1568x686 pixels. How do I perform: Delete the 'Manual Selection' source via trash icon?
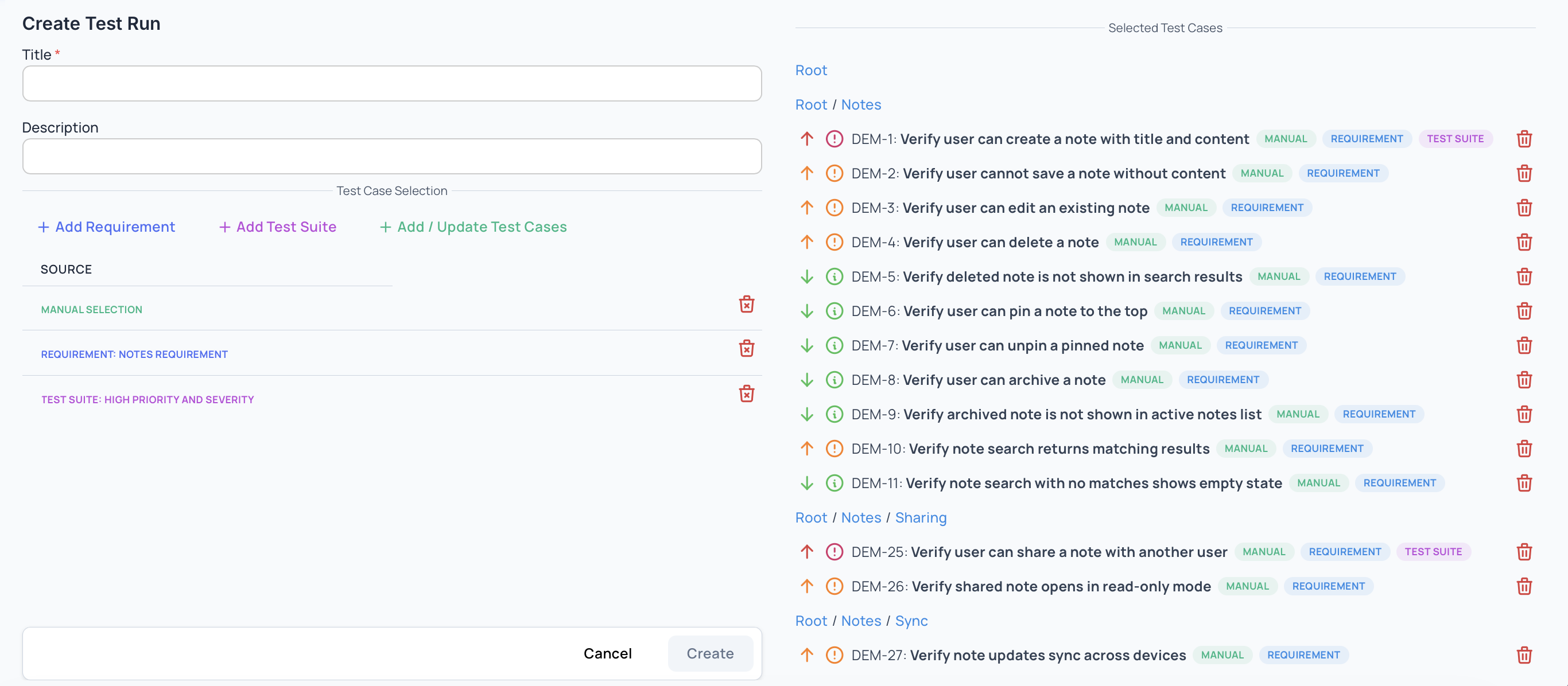tap(747, 305)
